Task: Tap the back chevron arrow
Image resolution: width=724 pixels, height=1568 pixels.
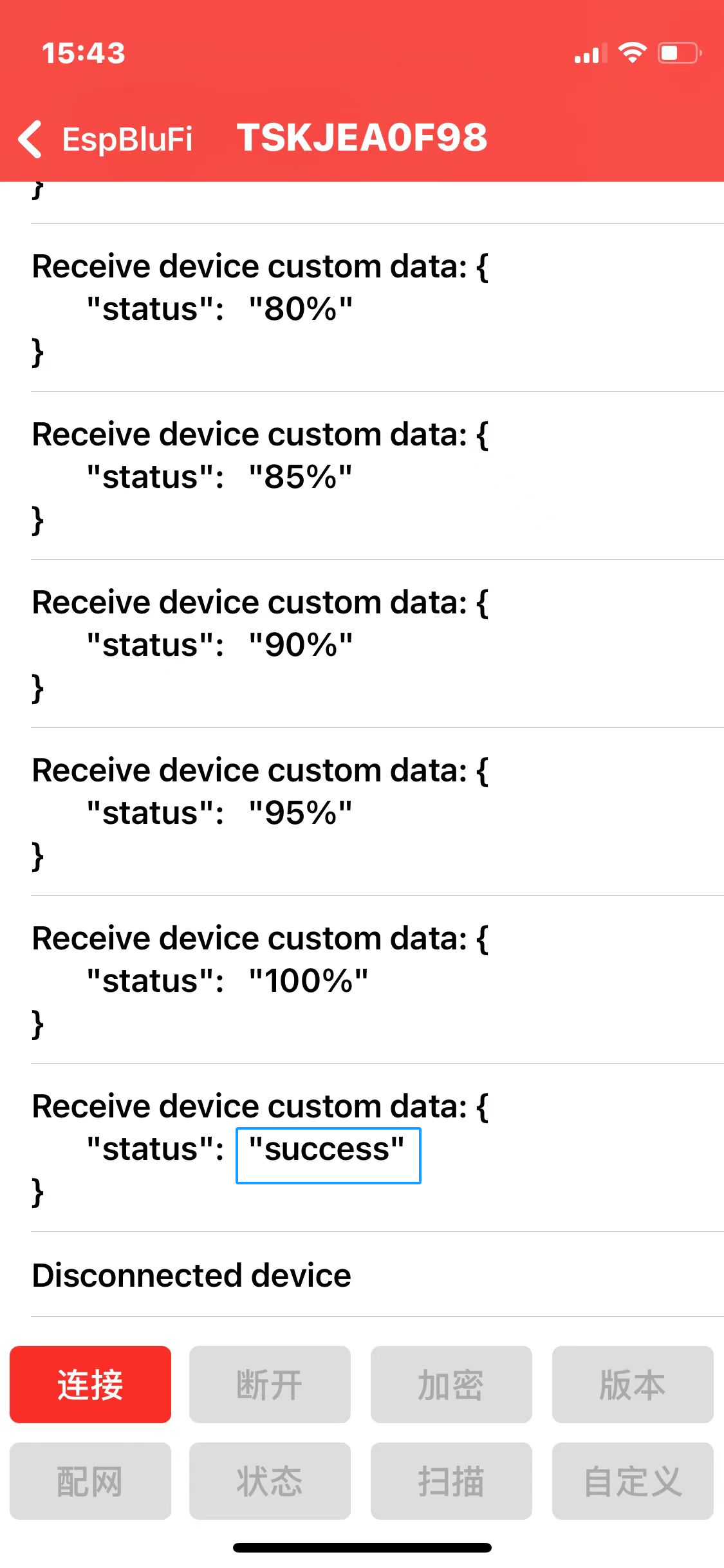Action: (30, 138)
